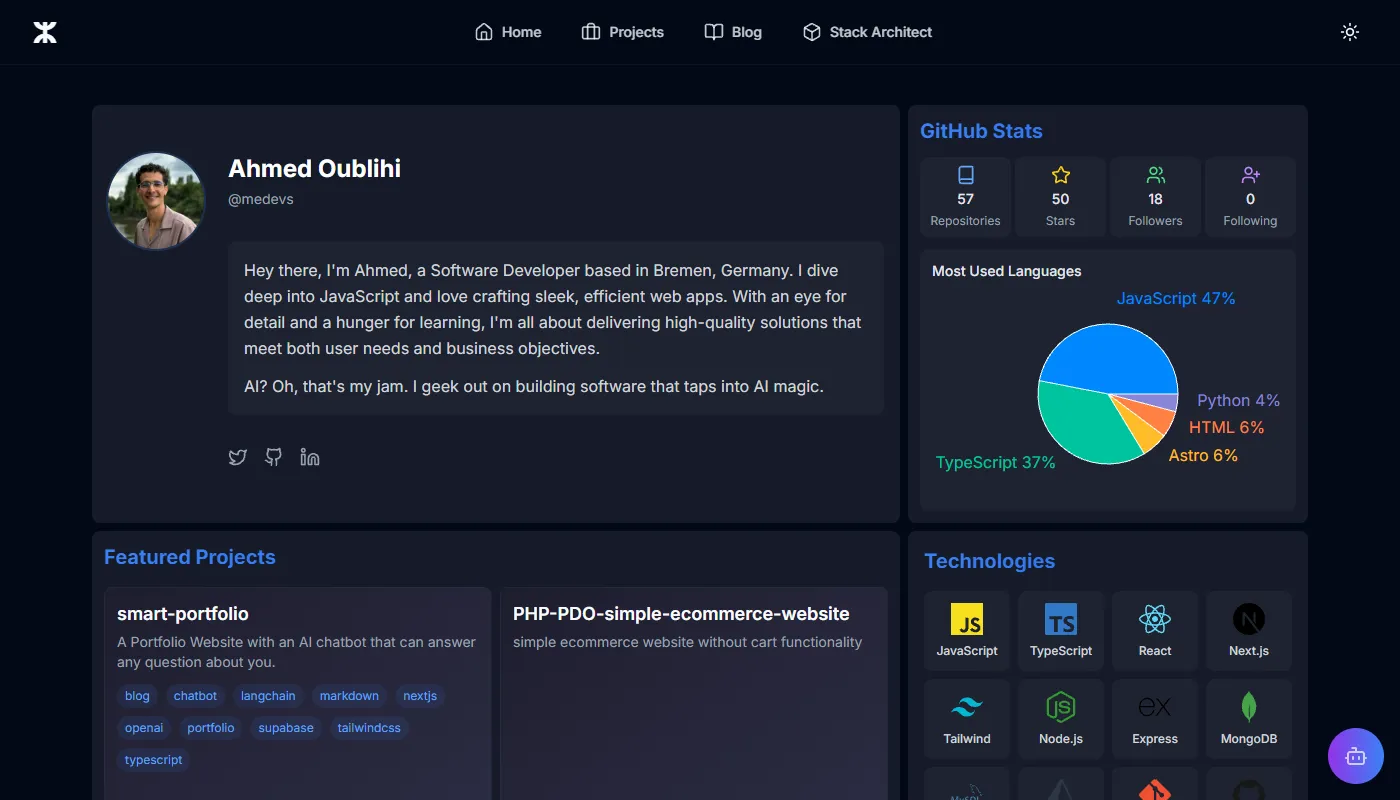
Task: Click the 'Python 4%' chart label
Action: (1238, 400)
